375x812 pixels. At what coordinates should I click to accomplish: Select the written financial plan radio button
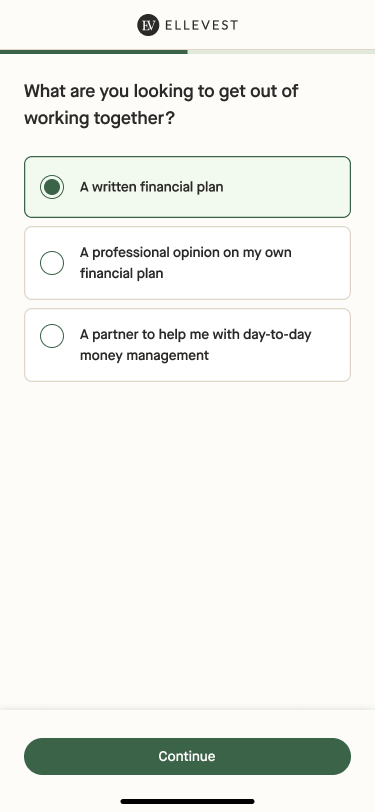pos(52,187)
